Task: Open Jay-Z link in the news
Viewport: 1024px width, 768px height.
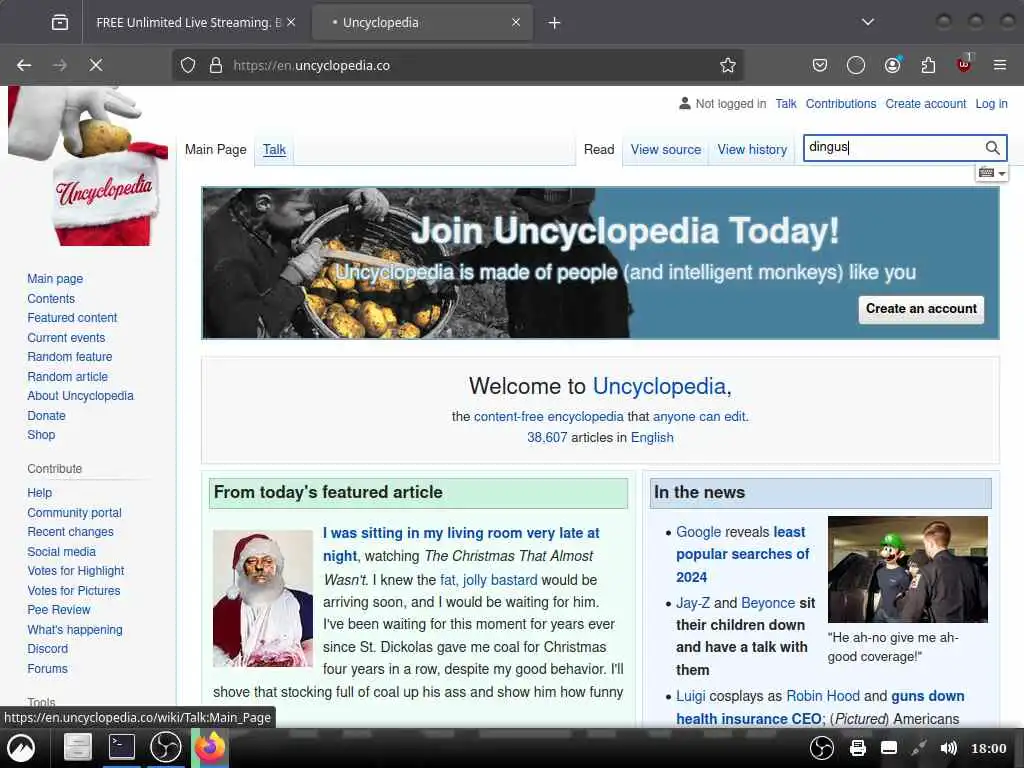Action: pyautogui.click(x=693, y=603)
